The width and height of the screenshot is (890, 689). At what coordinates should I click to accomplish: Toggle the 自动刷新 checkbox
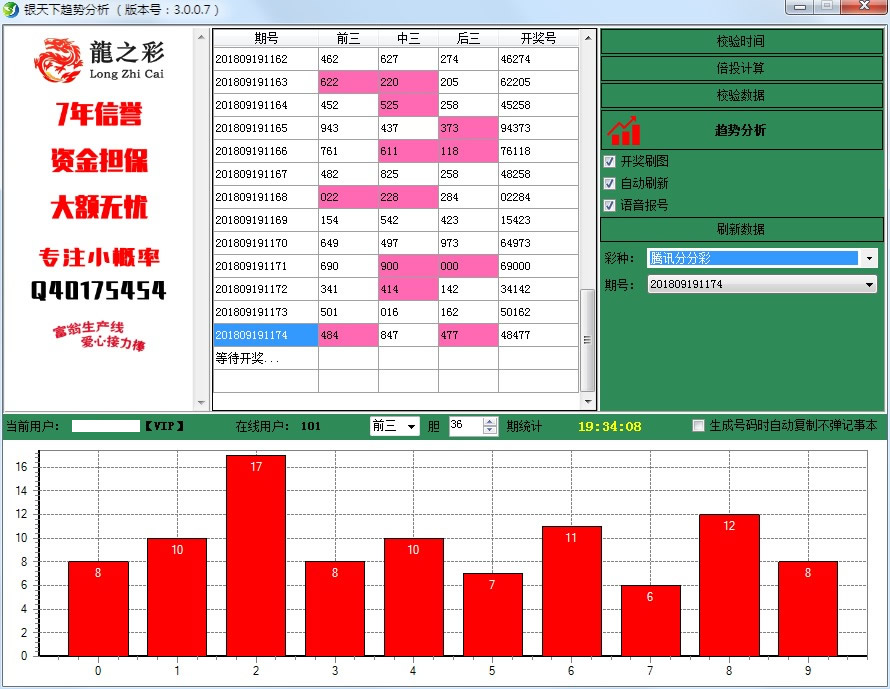(610, 184)
